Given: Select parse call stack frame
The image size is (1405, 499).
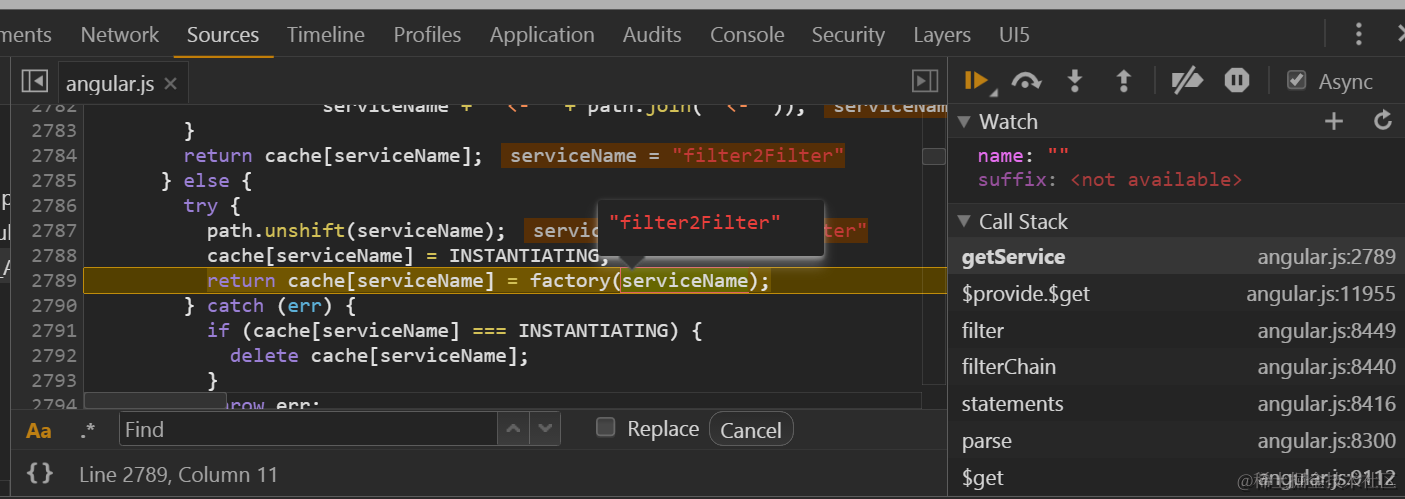Looking at the screenshot, I should coord(1176,441).
